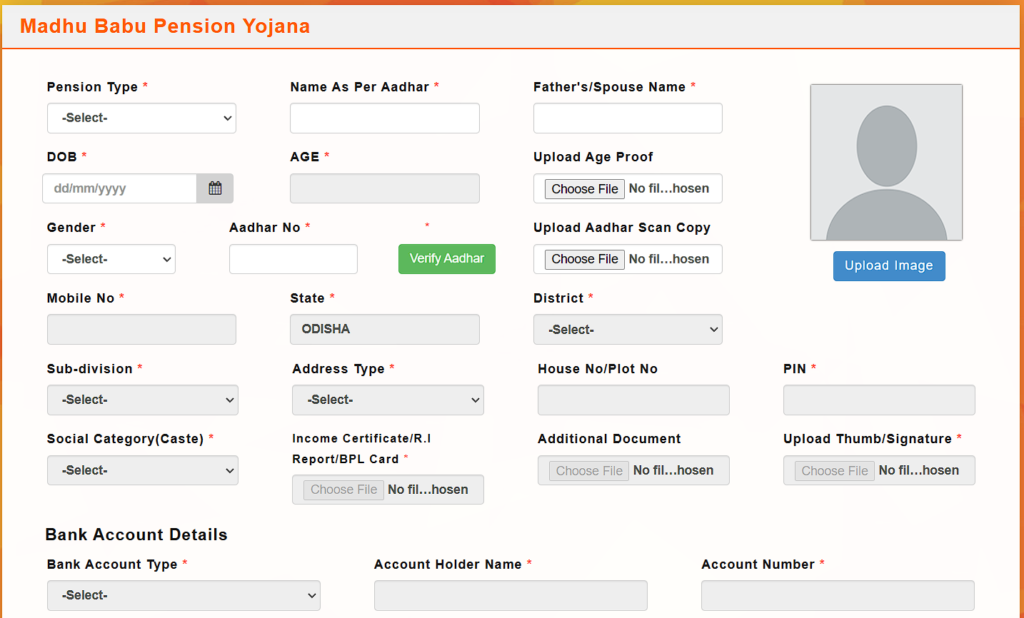Click the Upload Thumb/Signature label
Screen dimensions: 1024x618
click(868, 439)
